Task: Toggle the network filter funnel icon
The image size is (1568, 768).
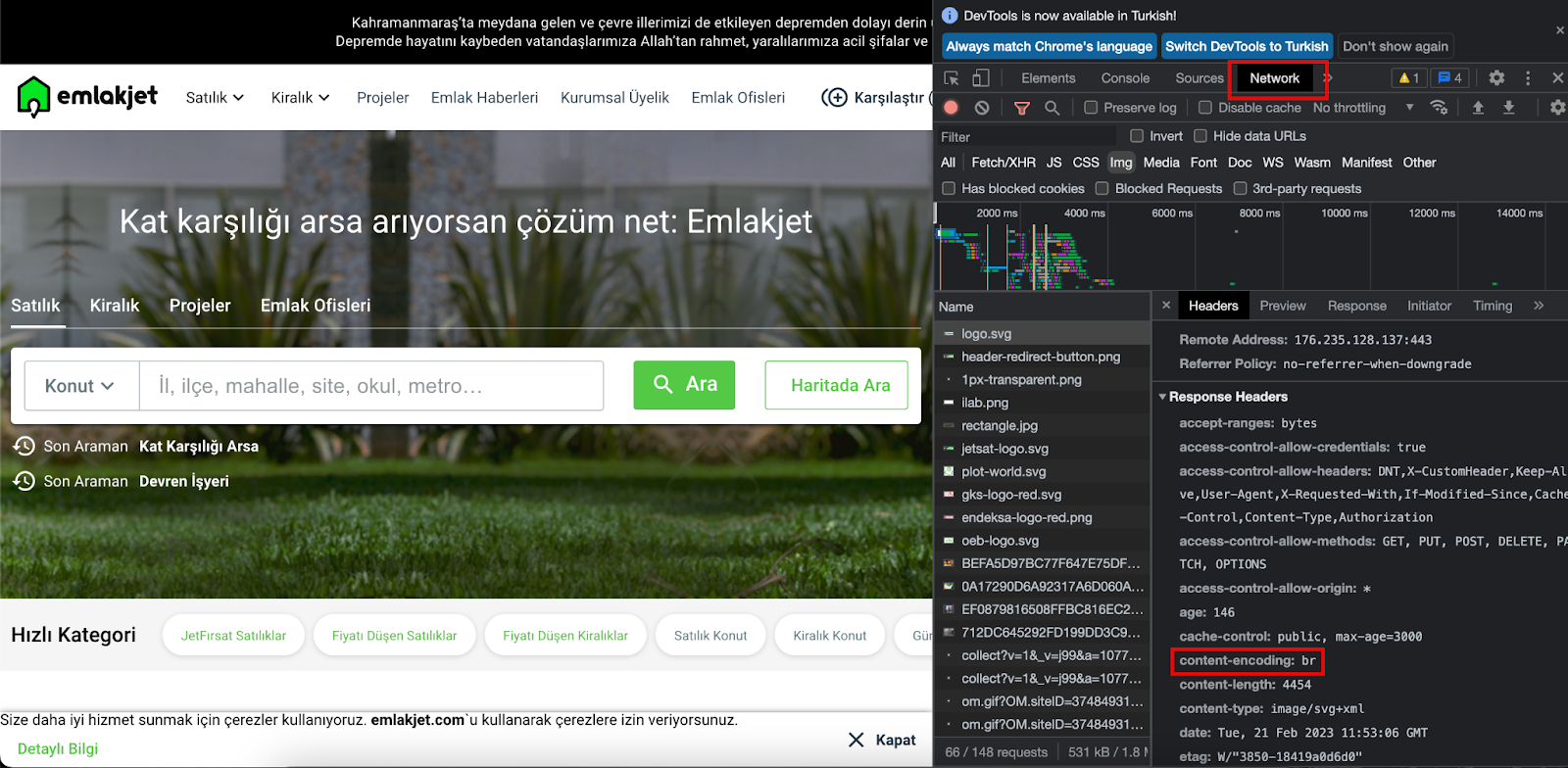Action: [x=1021, y=108]
